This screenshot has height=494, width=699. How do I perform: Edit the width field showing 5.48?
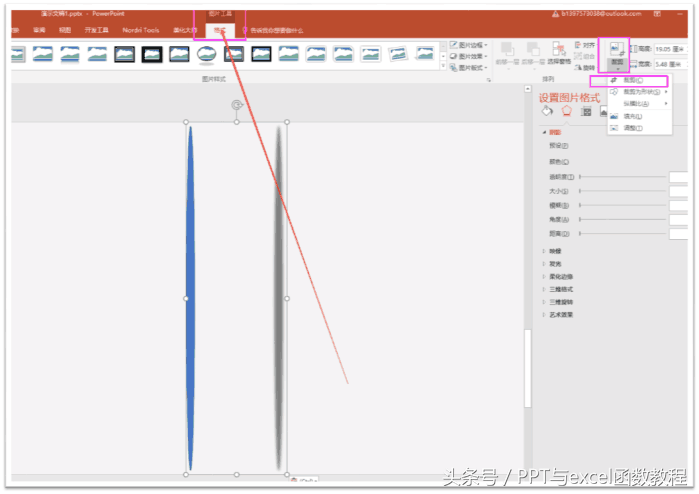[x=670, y=64]
